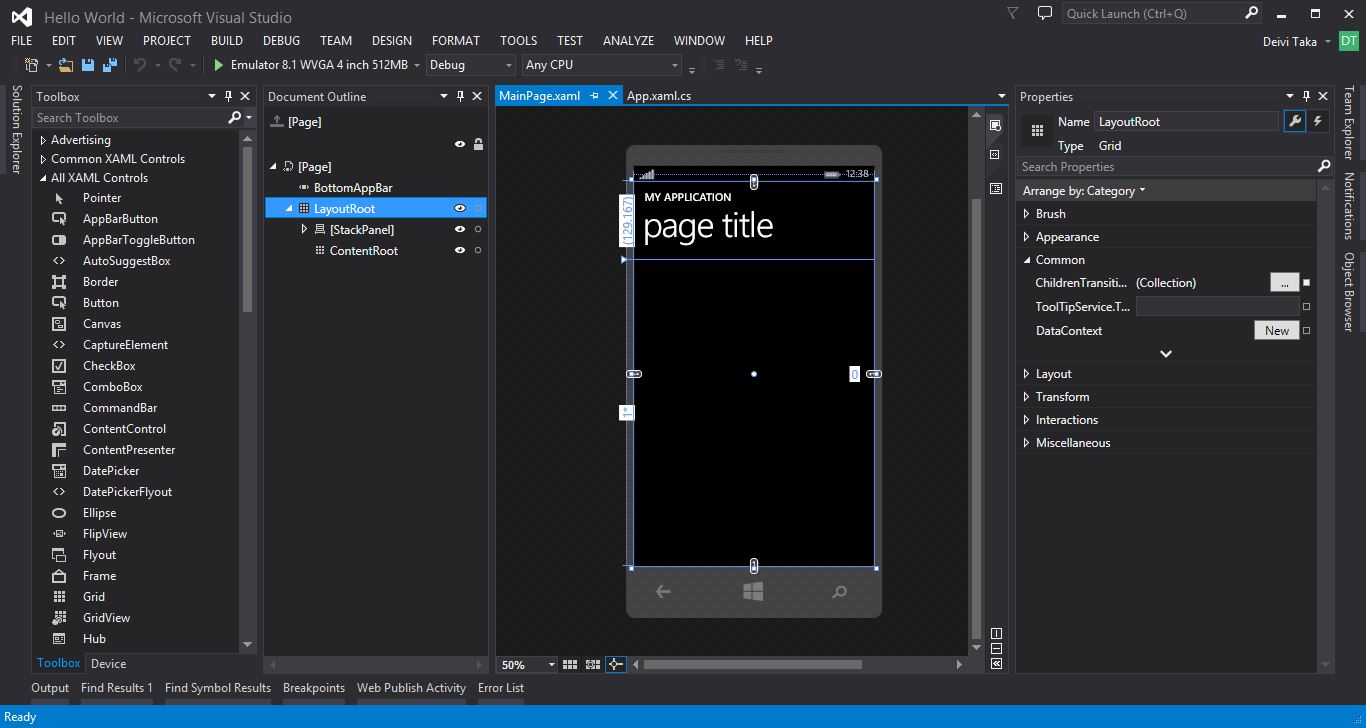Show the snap grid in designer
The height and width of the screenshot is (728, 1366).
(x=570, y=664)
